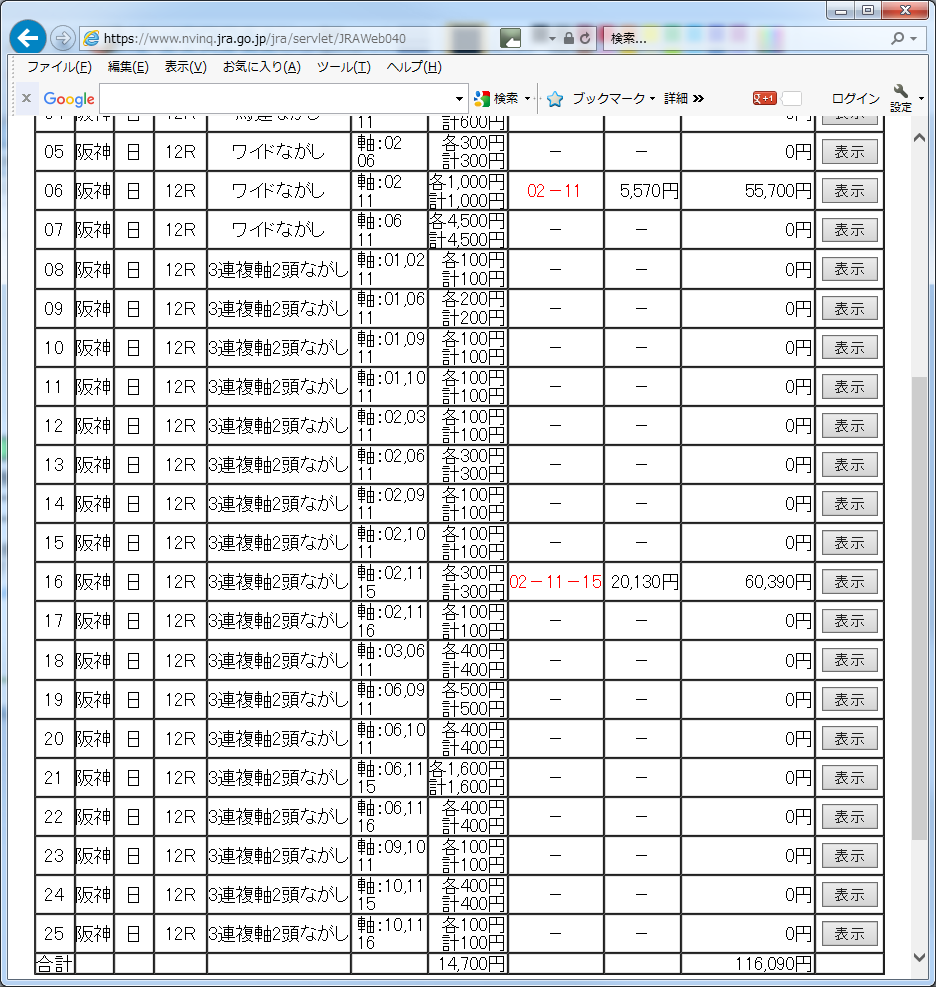Click the 合計 total row label

coord(55,964)
